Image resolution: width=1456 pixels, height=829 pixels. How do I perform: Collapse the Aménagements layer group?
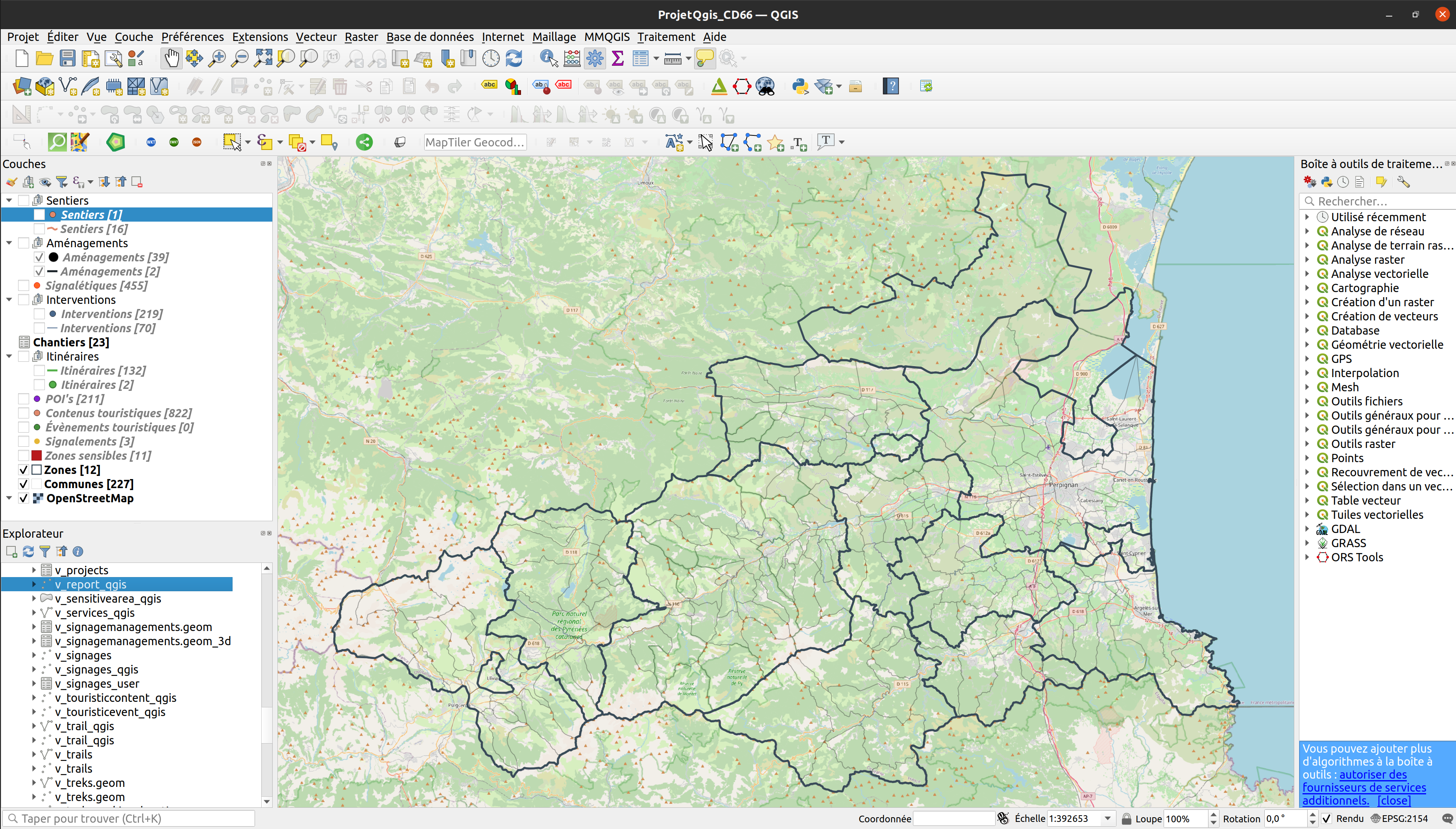9,243
